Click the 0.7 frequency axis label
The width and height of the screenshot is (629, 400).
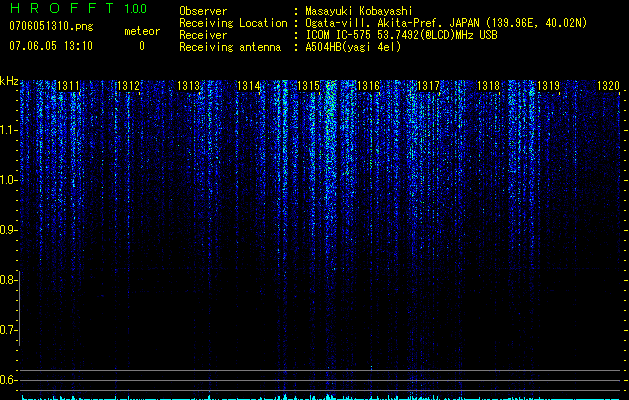(7, 330)
